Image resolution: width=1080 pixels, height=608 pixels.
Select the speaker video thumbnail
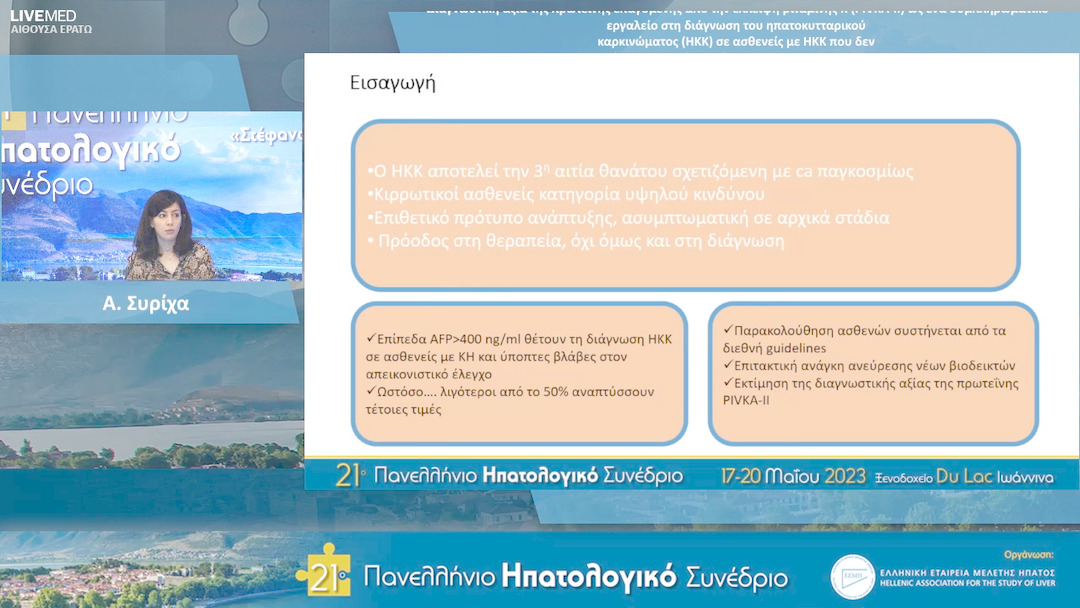(x=151, y=196)
